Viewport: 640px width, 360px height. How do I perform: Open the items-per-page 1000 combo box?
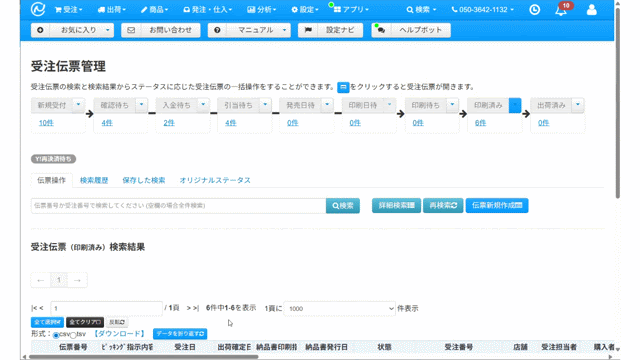[340, 309]
